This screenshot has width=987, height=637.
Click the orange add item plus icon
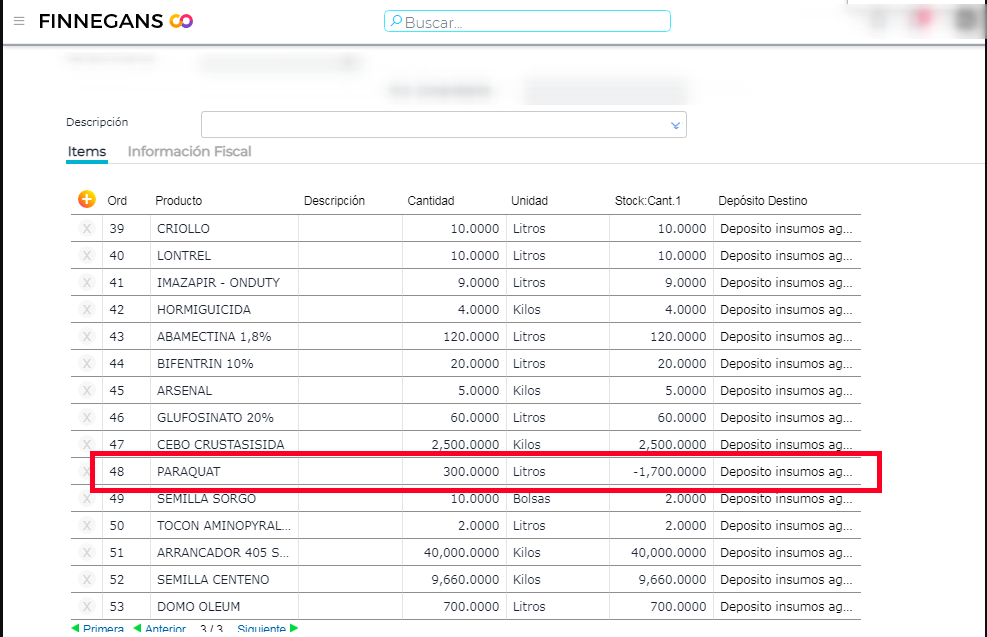[x=87, y=200]
